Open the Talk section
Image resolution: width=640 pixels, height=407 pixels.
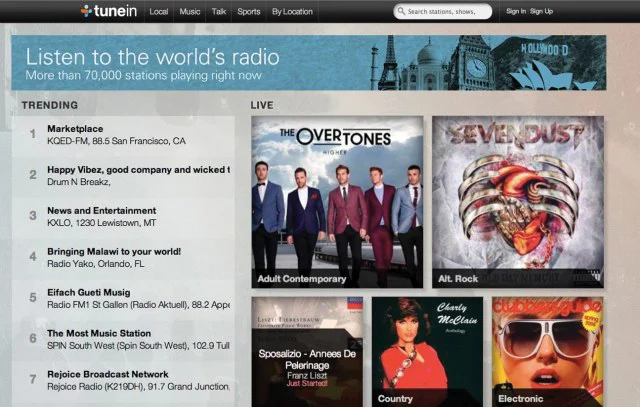coord(220,12)
